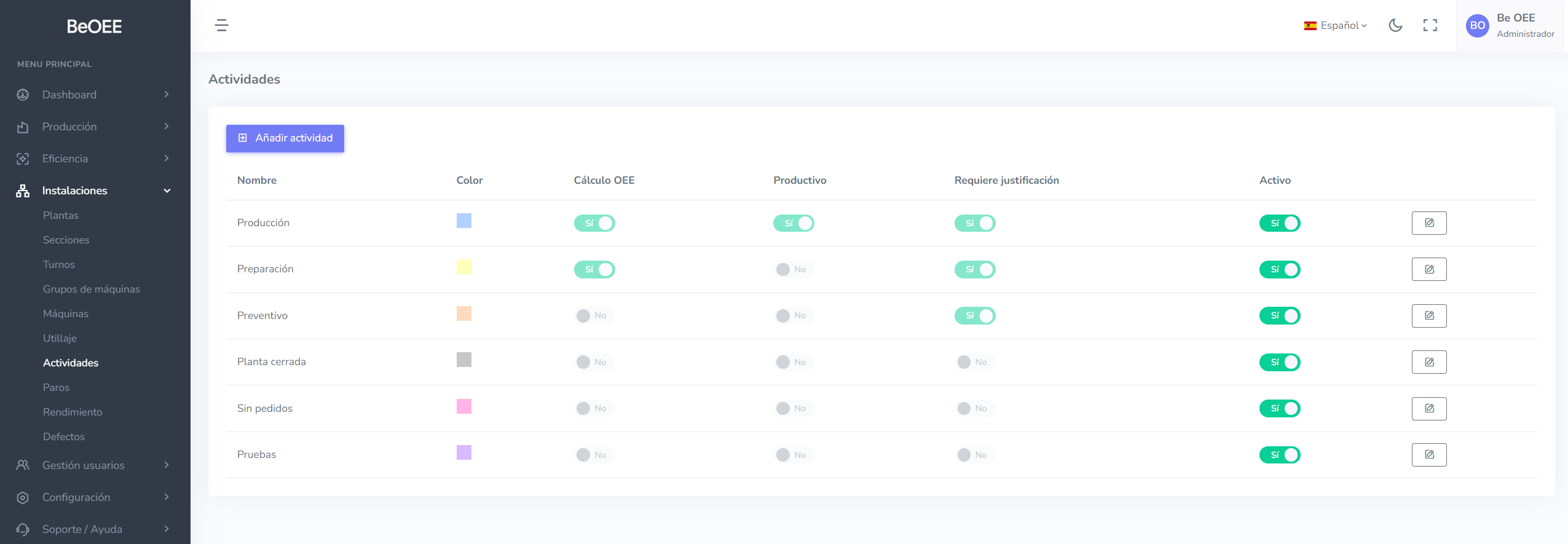The height and width of the screenshot is (544, 1568).
Task: Disable Activo toggle for Sin pedidos
Action: tap(1279, 409)
